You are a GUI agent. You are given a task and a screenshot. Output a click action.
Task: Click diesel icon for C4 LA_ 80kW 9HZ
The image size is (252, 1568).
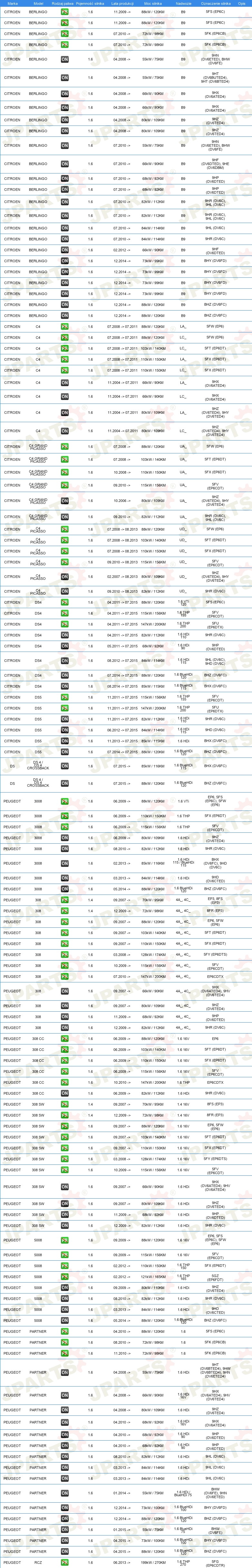(x=65, y=413)
